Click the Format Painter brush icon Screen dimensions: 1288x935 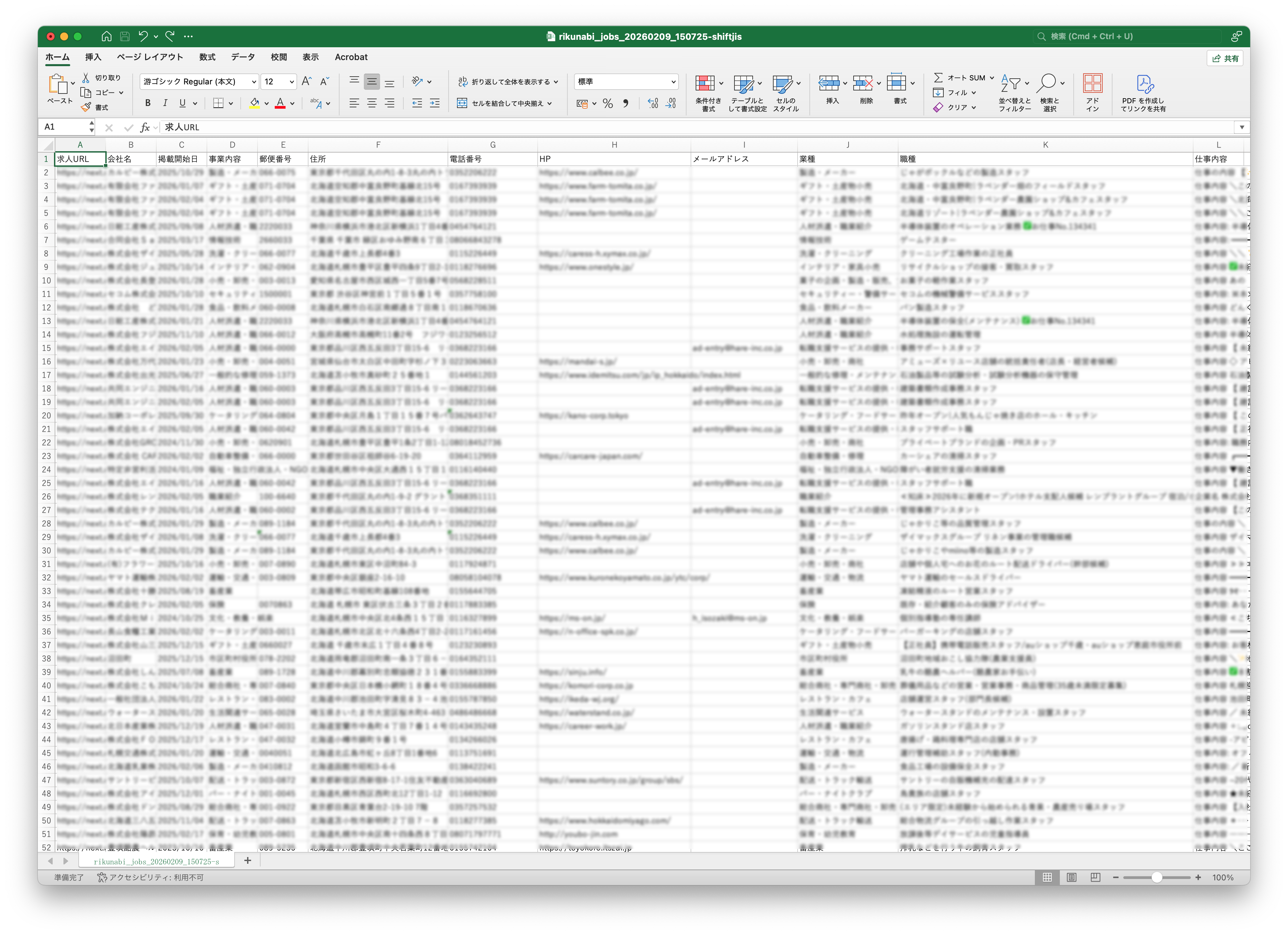(86, 107)
